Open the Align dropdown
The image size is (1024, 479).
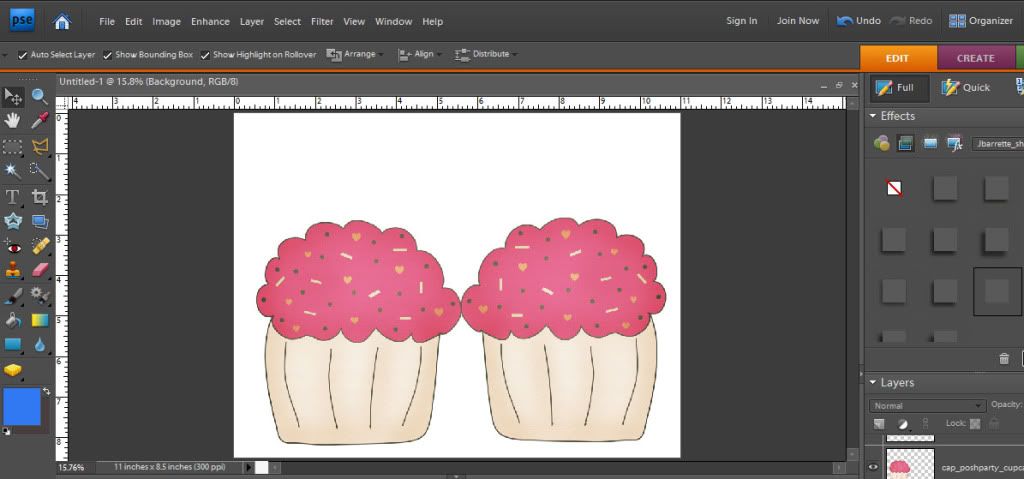click(419, 54)
